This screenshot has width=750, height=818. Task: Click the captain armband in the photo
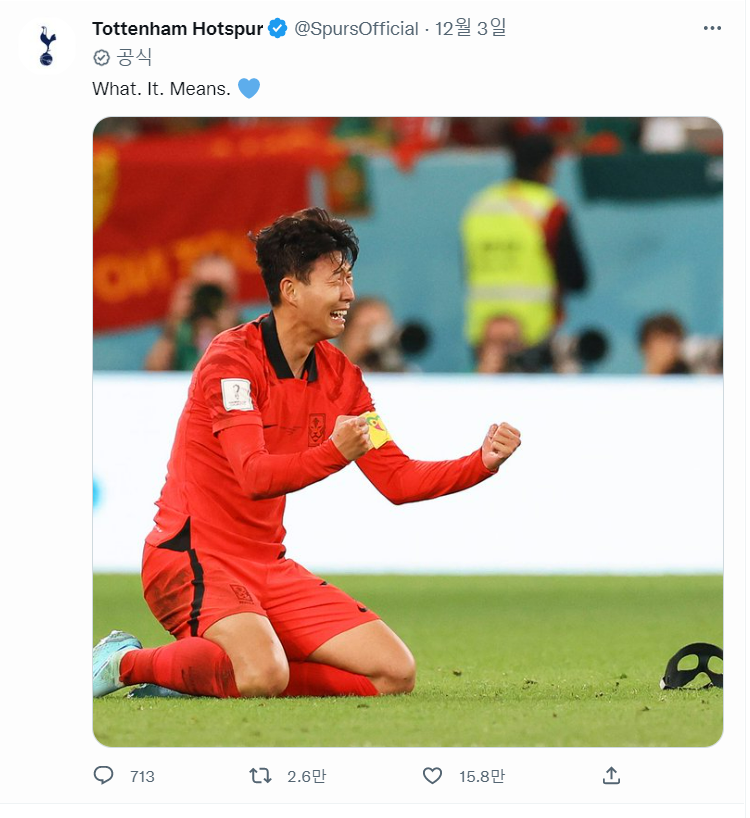point(377,429)
